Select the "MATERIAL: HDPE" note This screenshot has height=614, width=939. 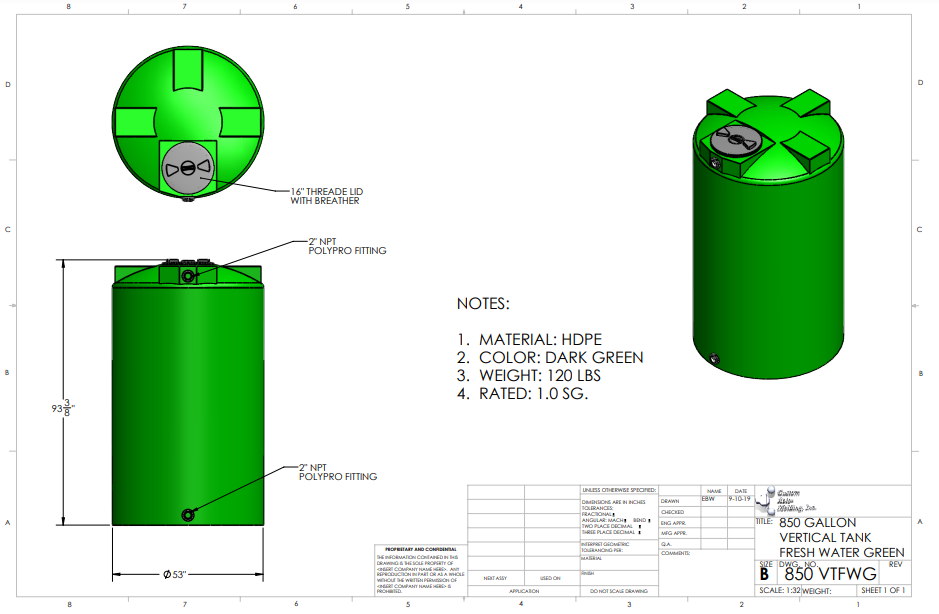click(x=530, y=339)
